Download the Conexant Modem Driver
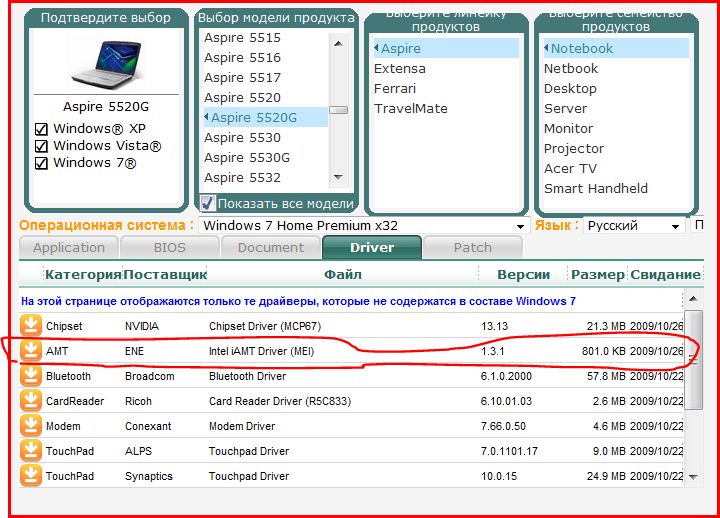This screenshot has height=518, width=720. tap(31, 426)
